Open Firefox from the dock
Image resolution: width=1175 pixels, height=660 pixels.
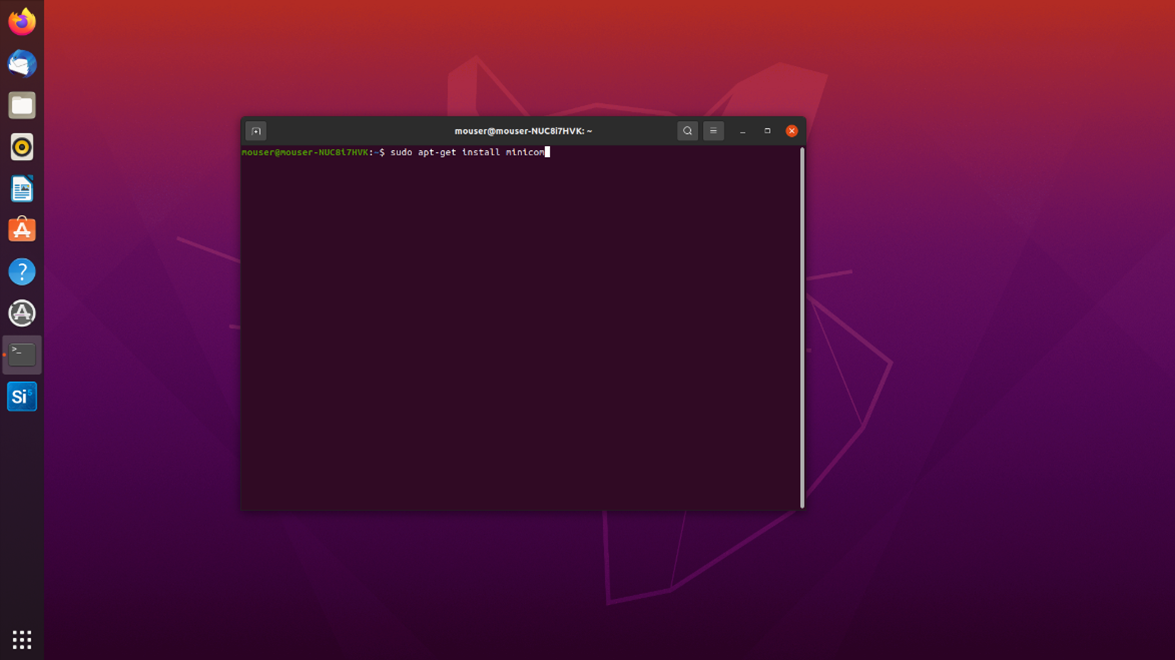click(x=22, y=22)
